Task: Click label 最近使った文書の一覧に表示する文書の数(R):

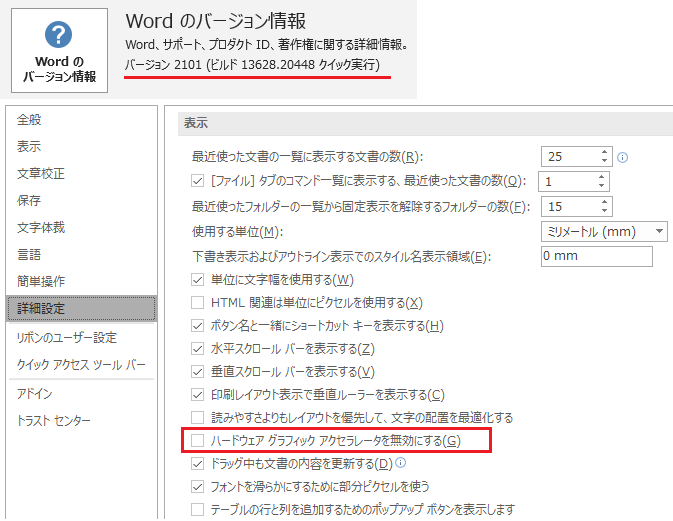Action: [x=307, y=157]
